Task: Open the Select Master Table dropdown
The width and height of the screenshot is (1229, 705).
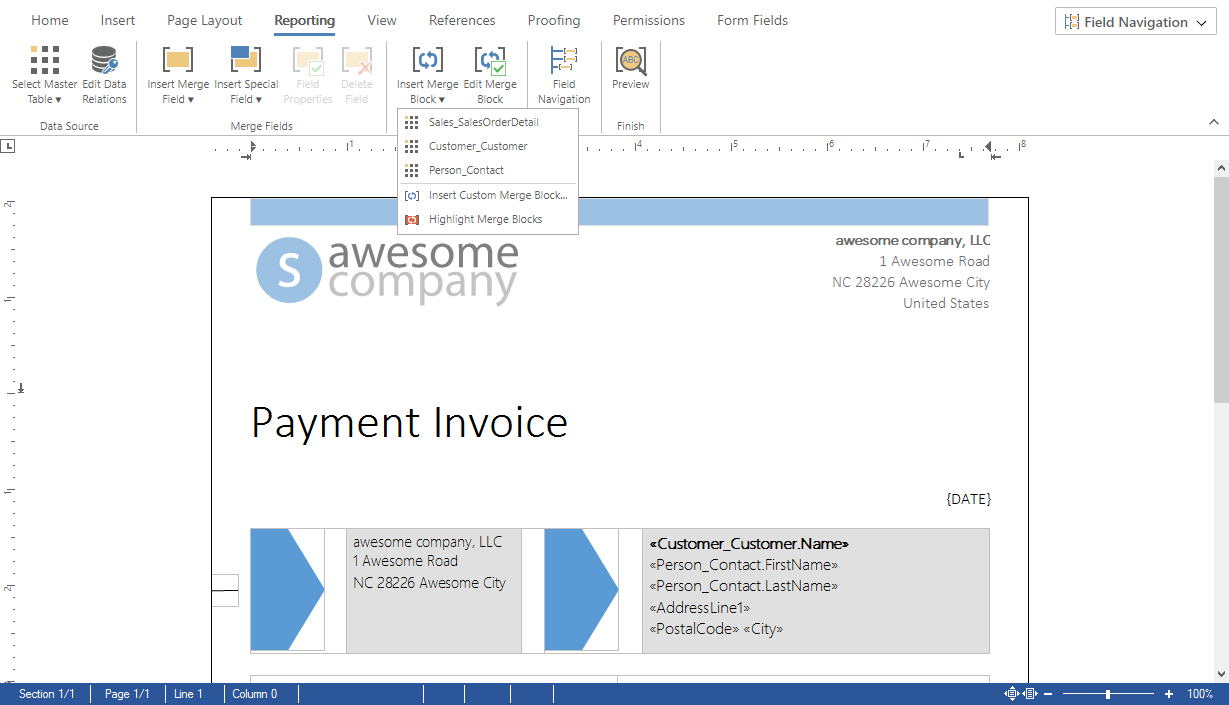Action: [44, 76]
